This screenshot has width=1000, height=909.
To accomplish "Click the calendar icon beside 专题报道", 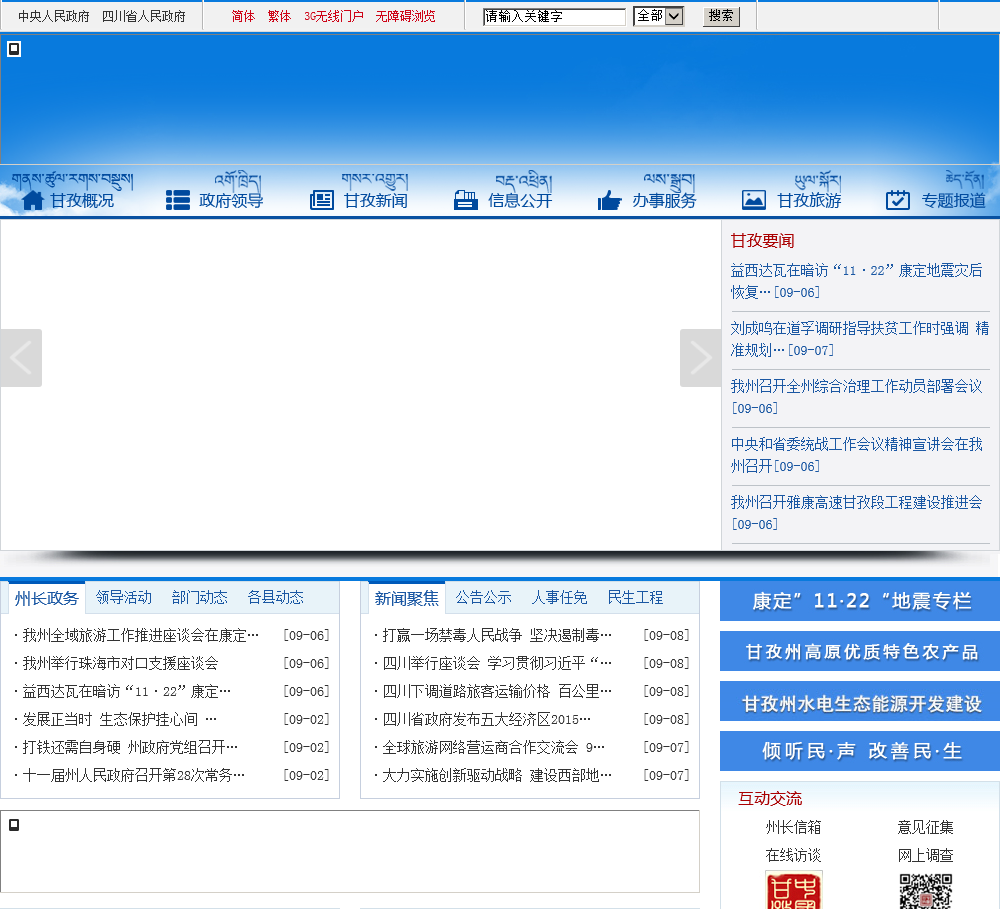I will (898, 200).
